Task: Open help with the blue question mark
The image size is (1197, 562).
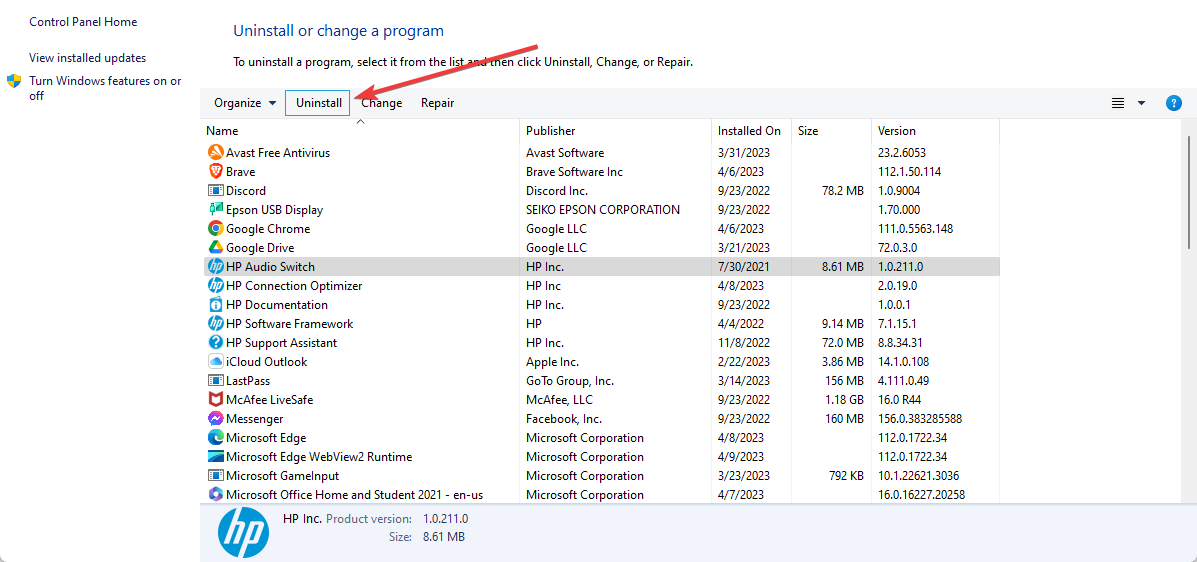Action: [x=1174, y=103]
